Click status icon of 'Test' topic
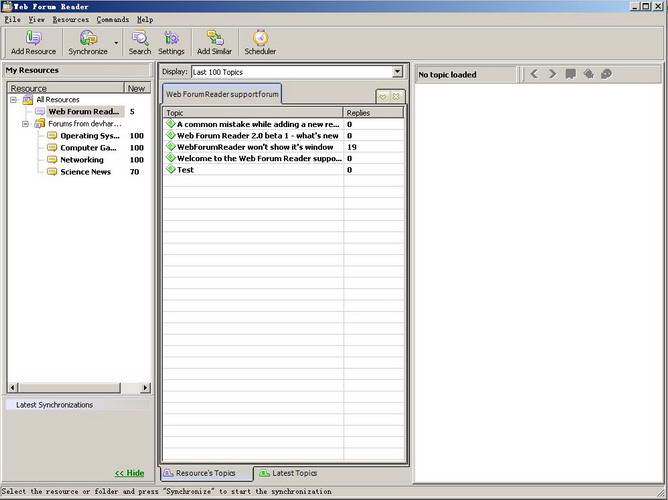Image resolution: width=668 pixels, height=500 pixels. (171, 169)
